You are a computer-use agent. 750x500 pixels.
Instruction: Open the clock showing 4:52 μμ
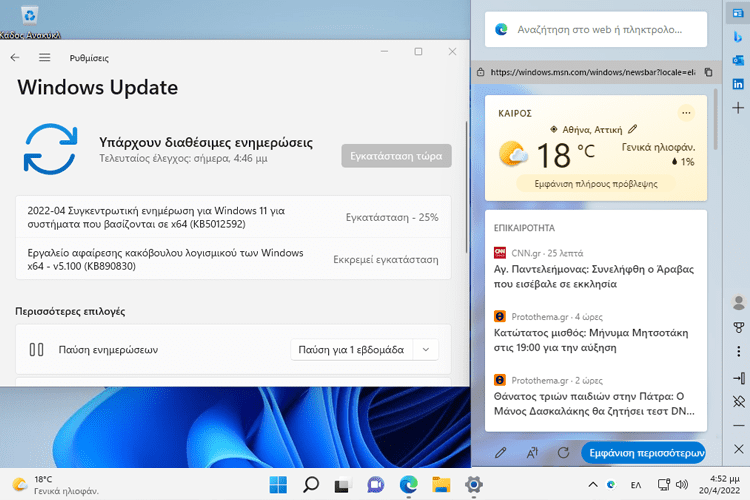pyautogui.click(x=719, y=484)
